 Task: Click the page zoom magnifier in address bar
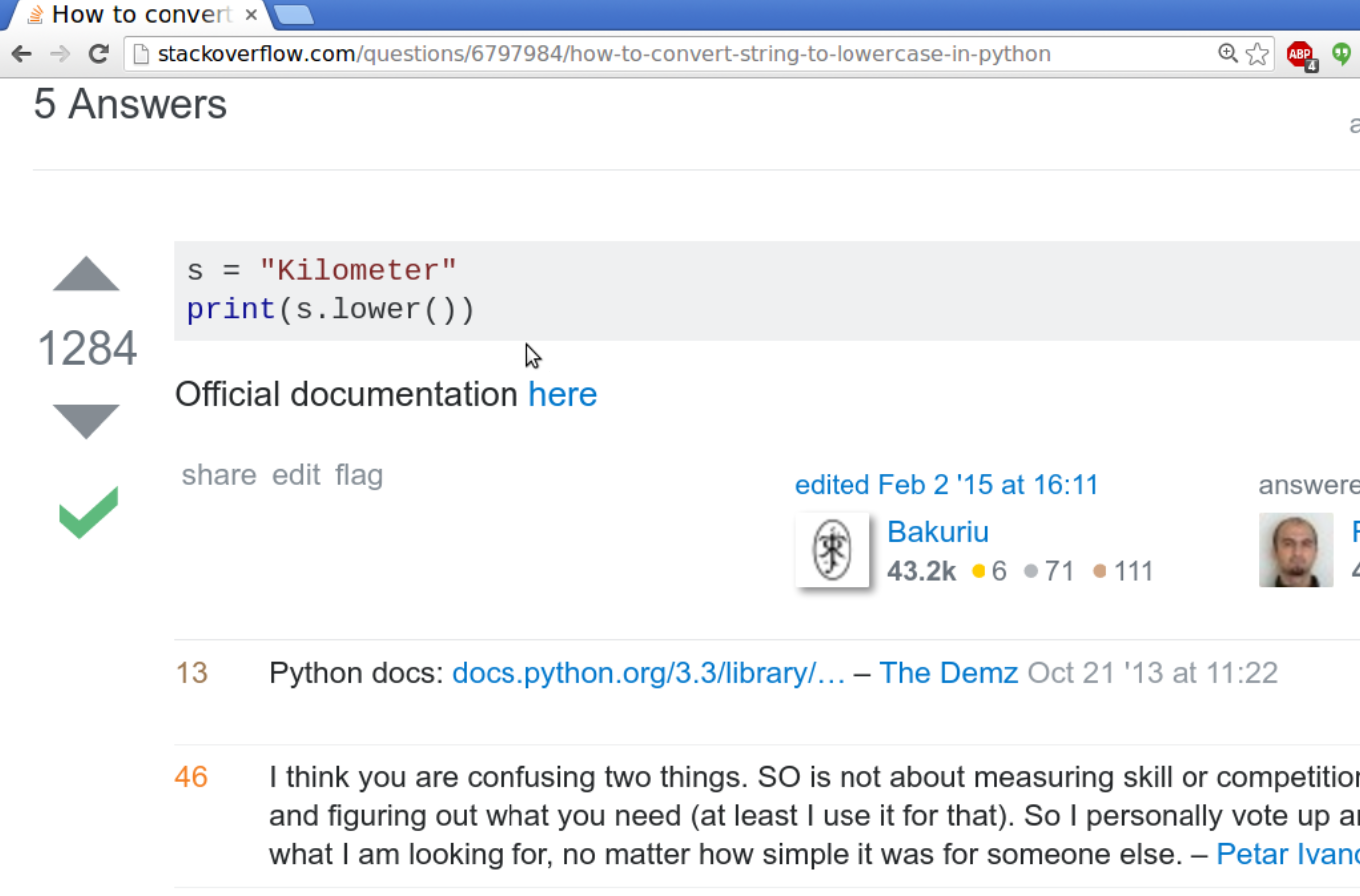click(x=1227, y=54)
